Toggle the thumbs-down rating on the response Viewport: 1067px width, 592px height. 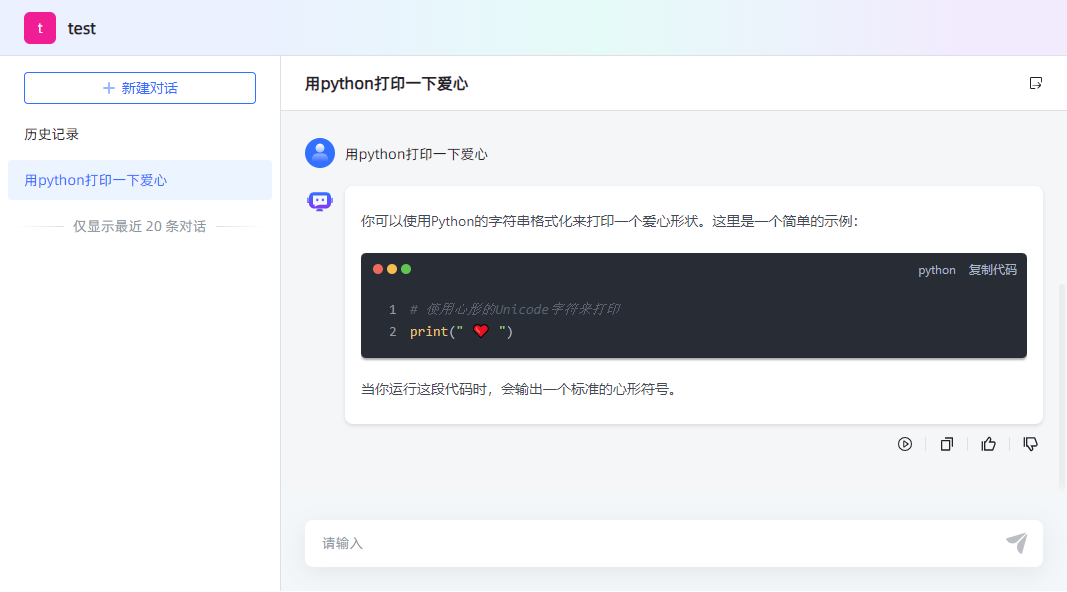click(1030, 444)
